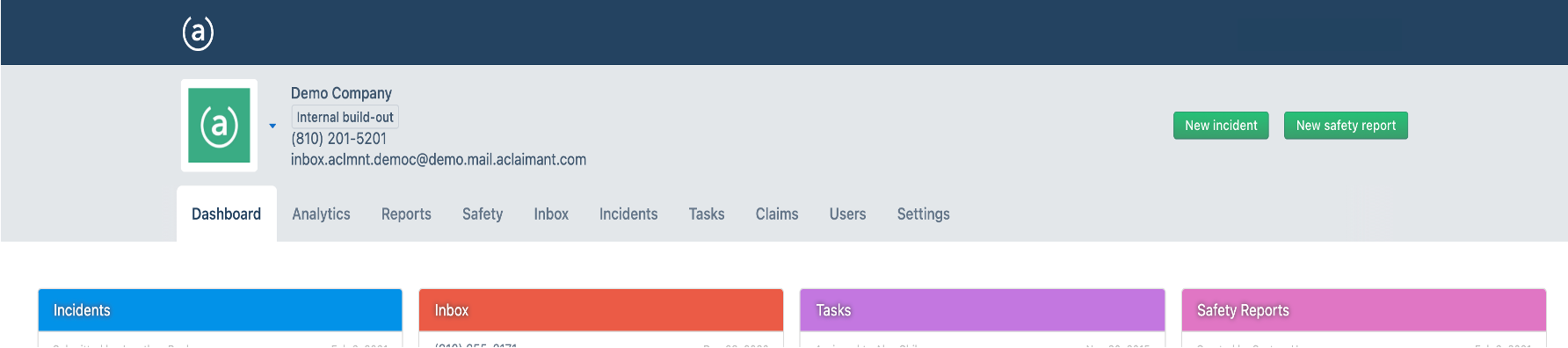The width and height of the screenshot is (1568, 348).
Task: Switch to the Claims tab
Action: 777,214
